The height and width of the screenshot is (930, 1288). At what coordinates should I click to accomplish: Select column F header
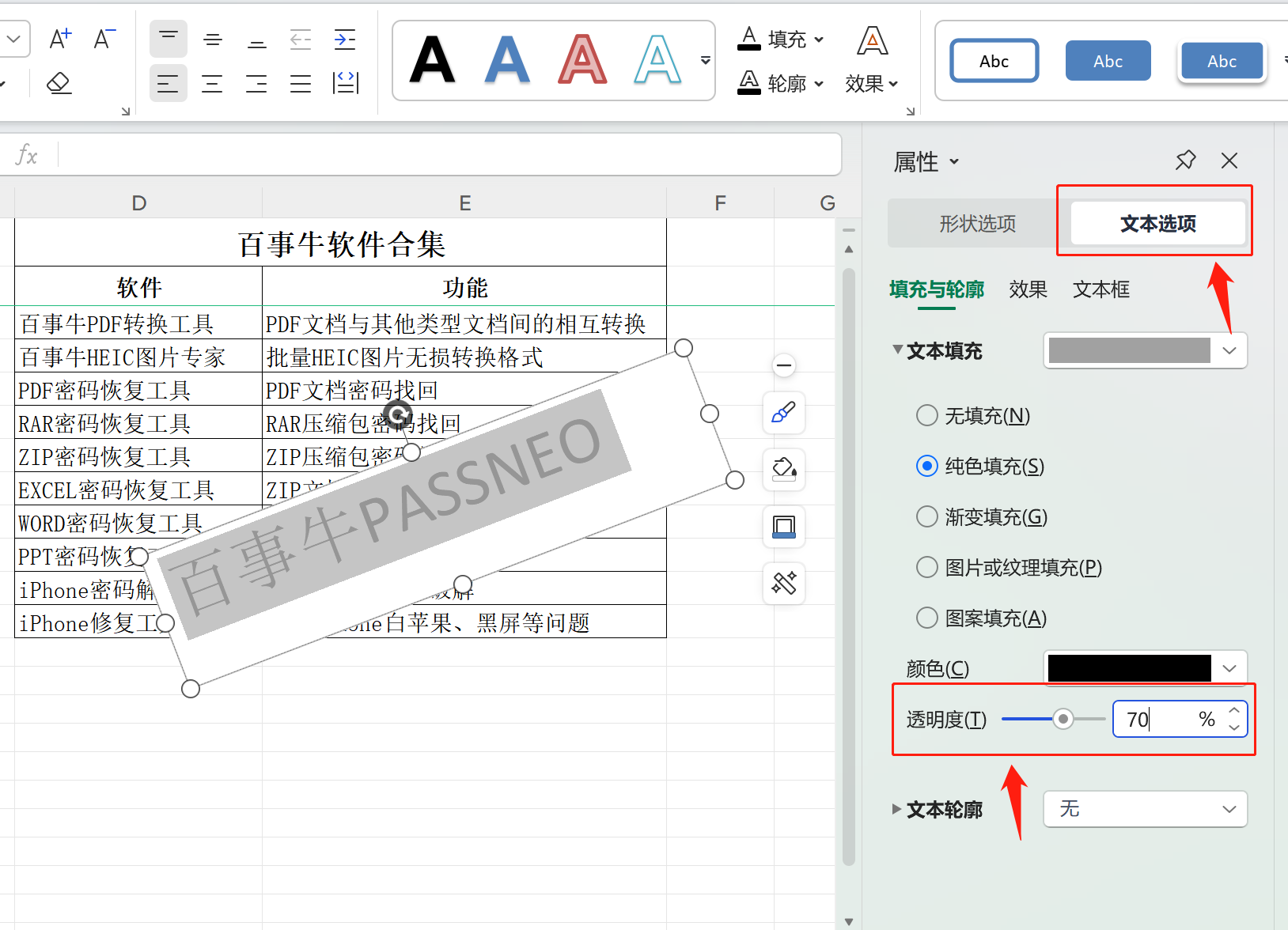pyautogui.click(x=720, y=203)
